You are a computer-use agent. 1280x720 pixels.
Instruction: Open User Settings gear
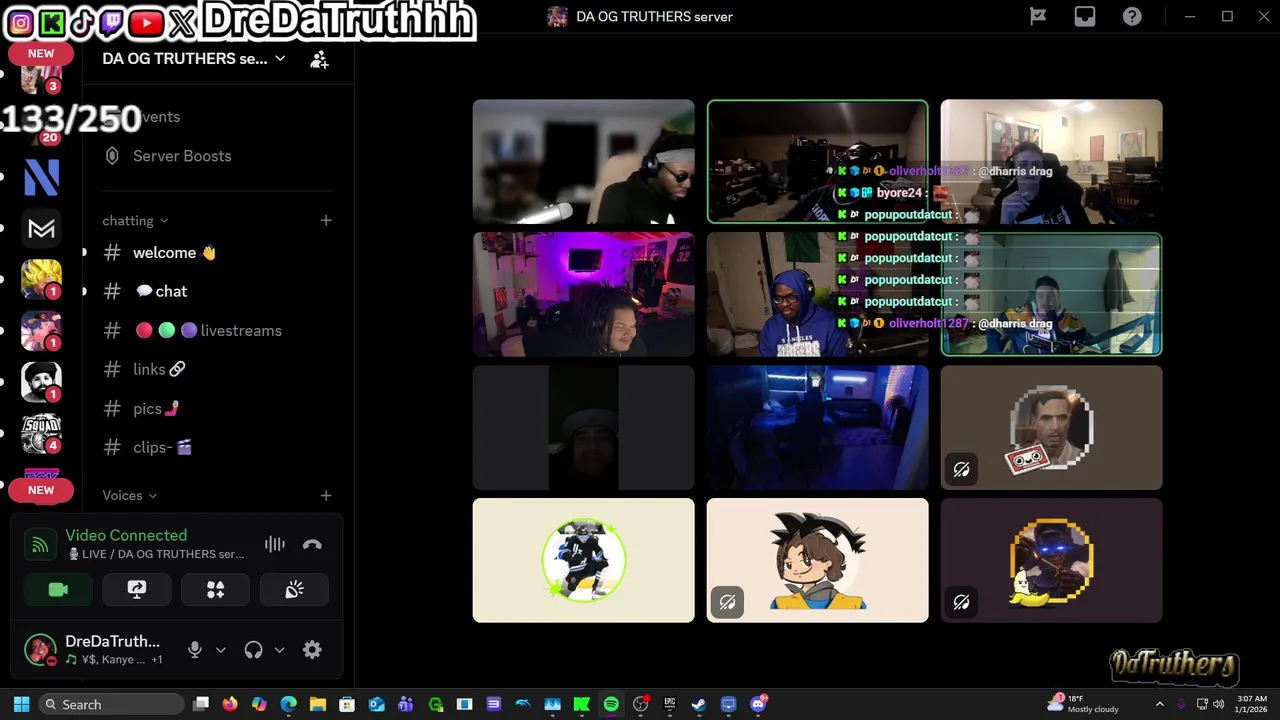pyautogui.click(x=312, y=650)
